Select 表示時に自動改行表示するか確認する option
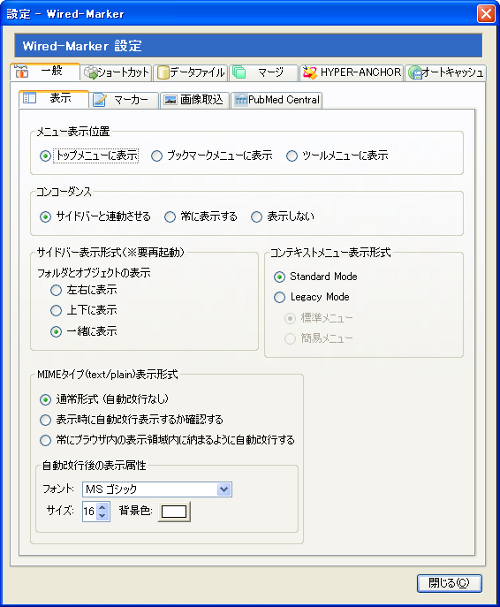 pos(45,420)
